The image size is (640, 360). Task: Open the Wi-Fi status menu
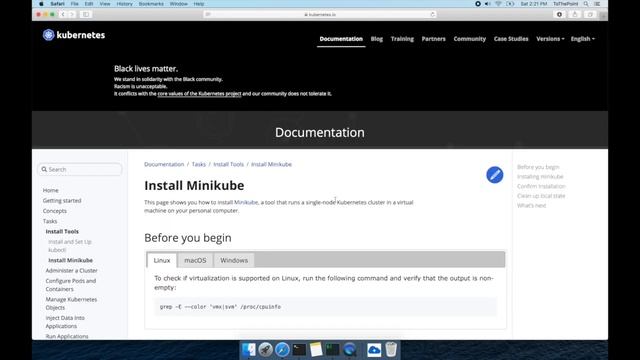[498, 4]
